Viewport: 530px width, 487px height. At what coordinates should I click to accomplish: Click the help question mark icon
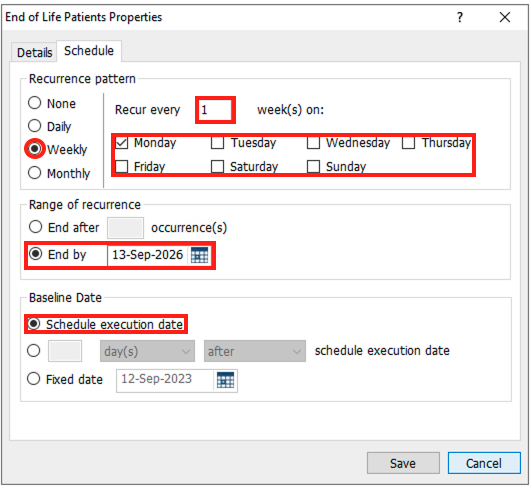click(460, 17)
